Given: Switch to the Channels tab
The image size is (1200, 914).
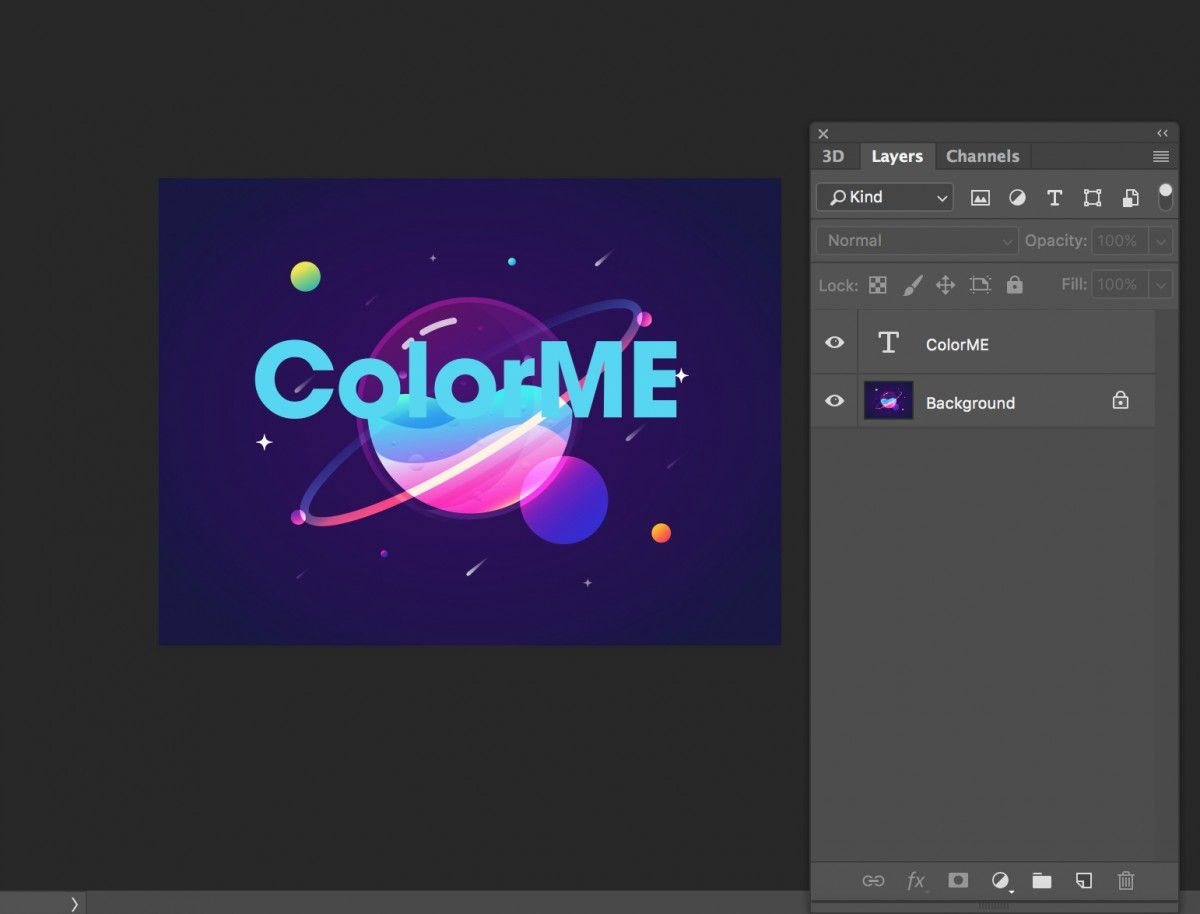Looking at the screenshot, I should tap(982, 156).
